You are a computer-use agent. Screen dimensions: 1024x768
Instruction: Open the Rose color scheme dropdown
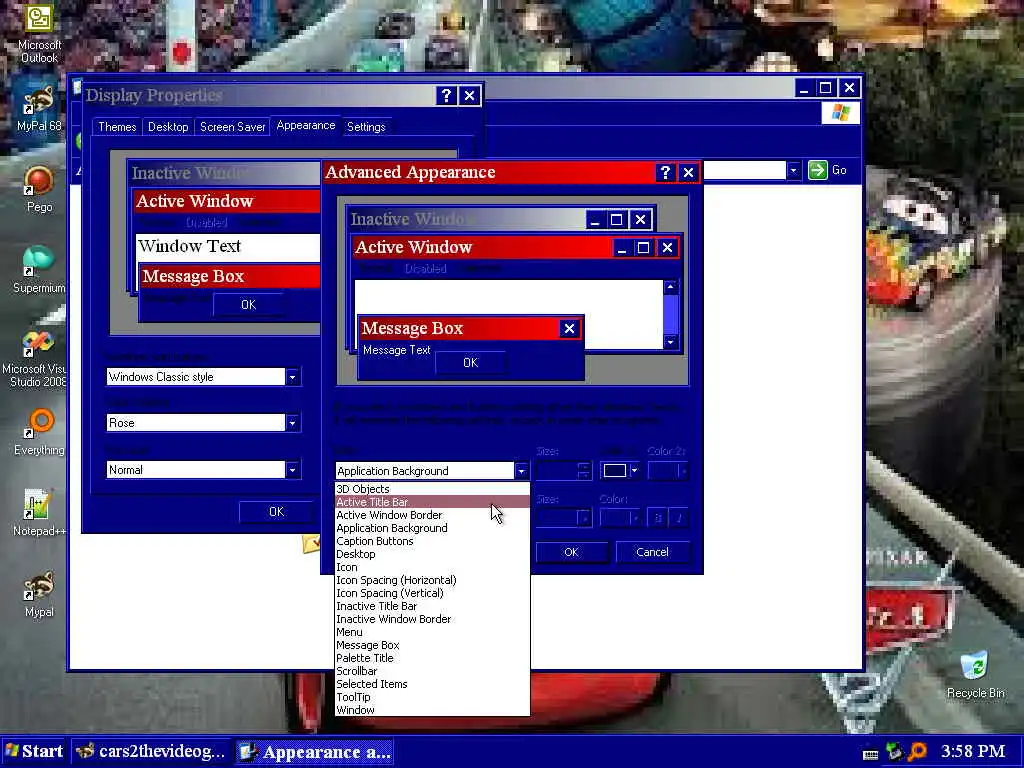[x=292, y=423]
